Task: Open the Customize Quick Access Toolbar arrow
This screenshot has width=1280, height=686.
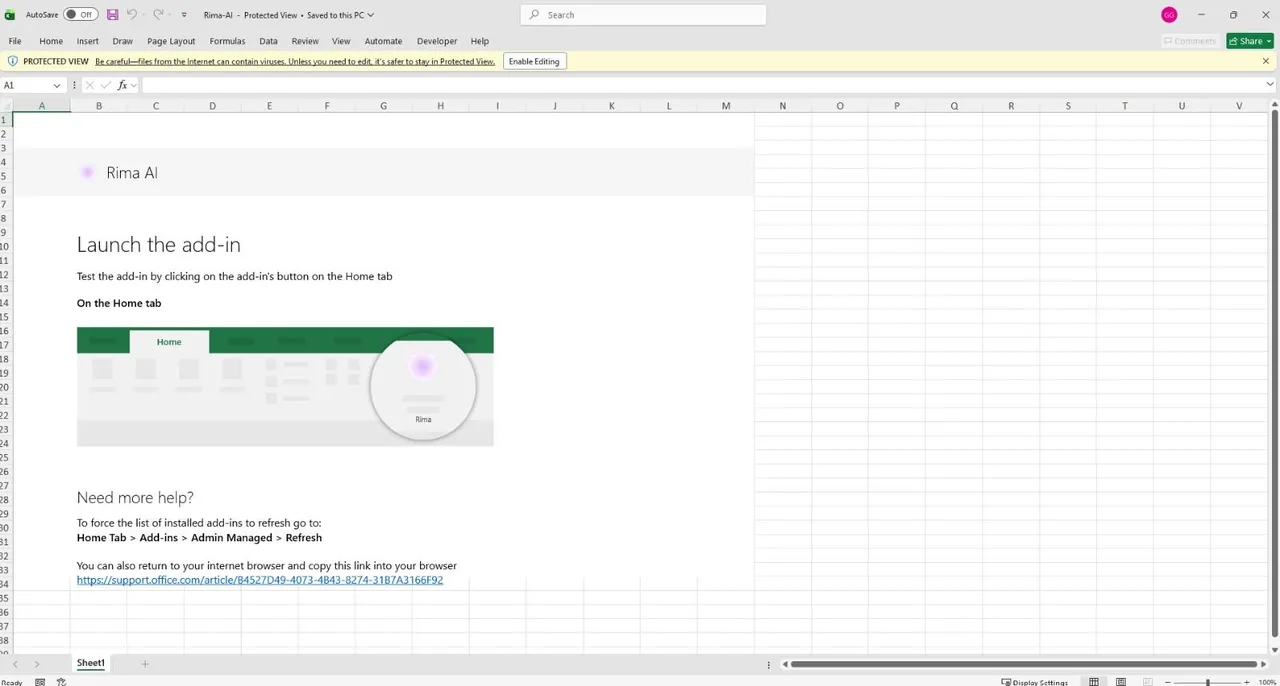Action: (x=184, y=15)
